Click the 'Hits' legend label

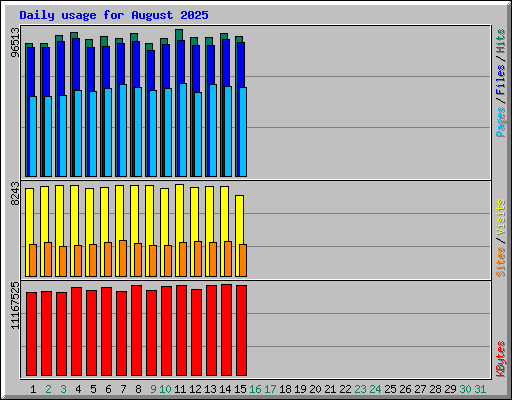click(x=501, y=41)
